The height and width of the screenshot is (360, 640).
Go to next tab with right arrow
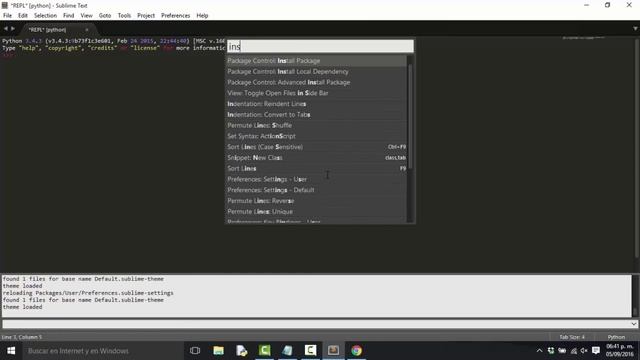[x=13, y=29]
